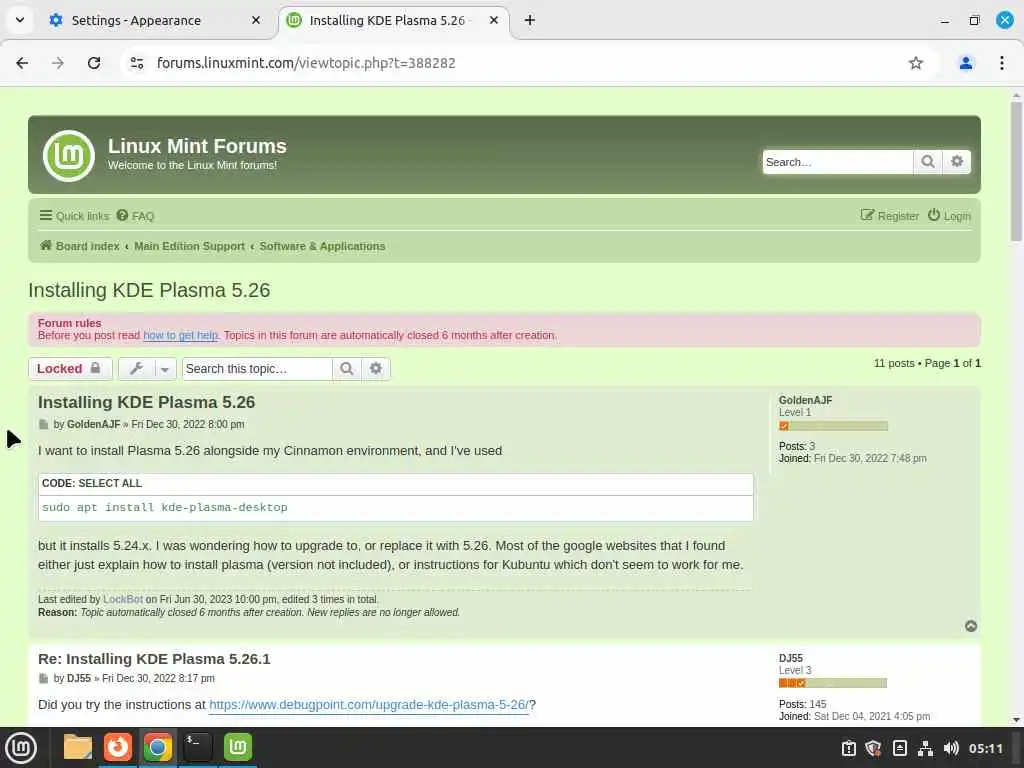Click the scroll-to-top arrow icon
The height and width of the screenshot is (768, 1024).
click(971, 626)
